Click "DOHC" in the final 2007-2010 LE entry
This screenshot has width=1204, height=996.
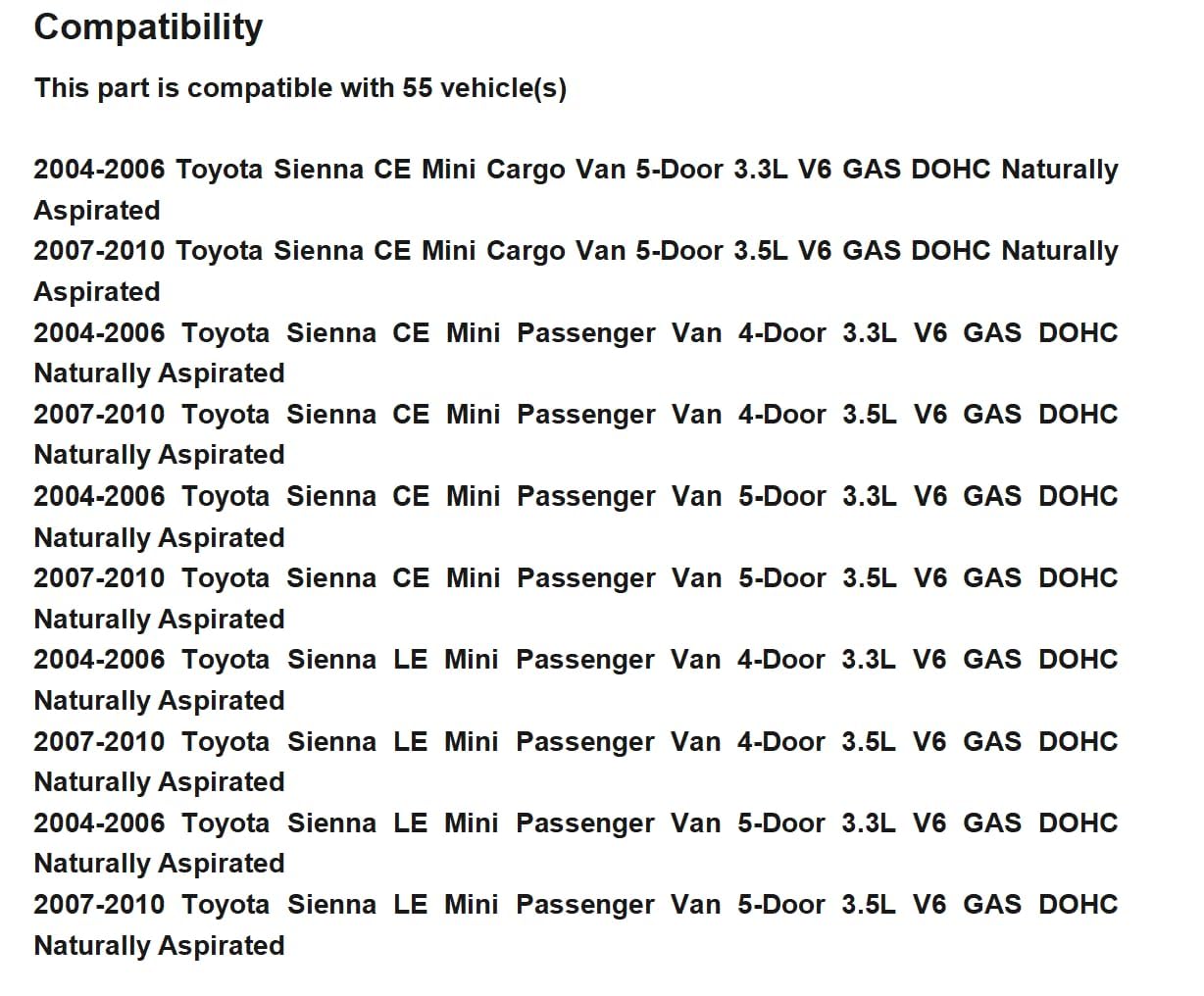click(x=1078, y=905)
